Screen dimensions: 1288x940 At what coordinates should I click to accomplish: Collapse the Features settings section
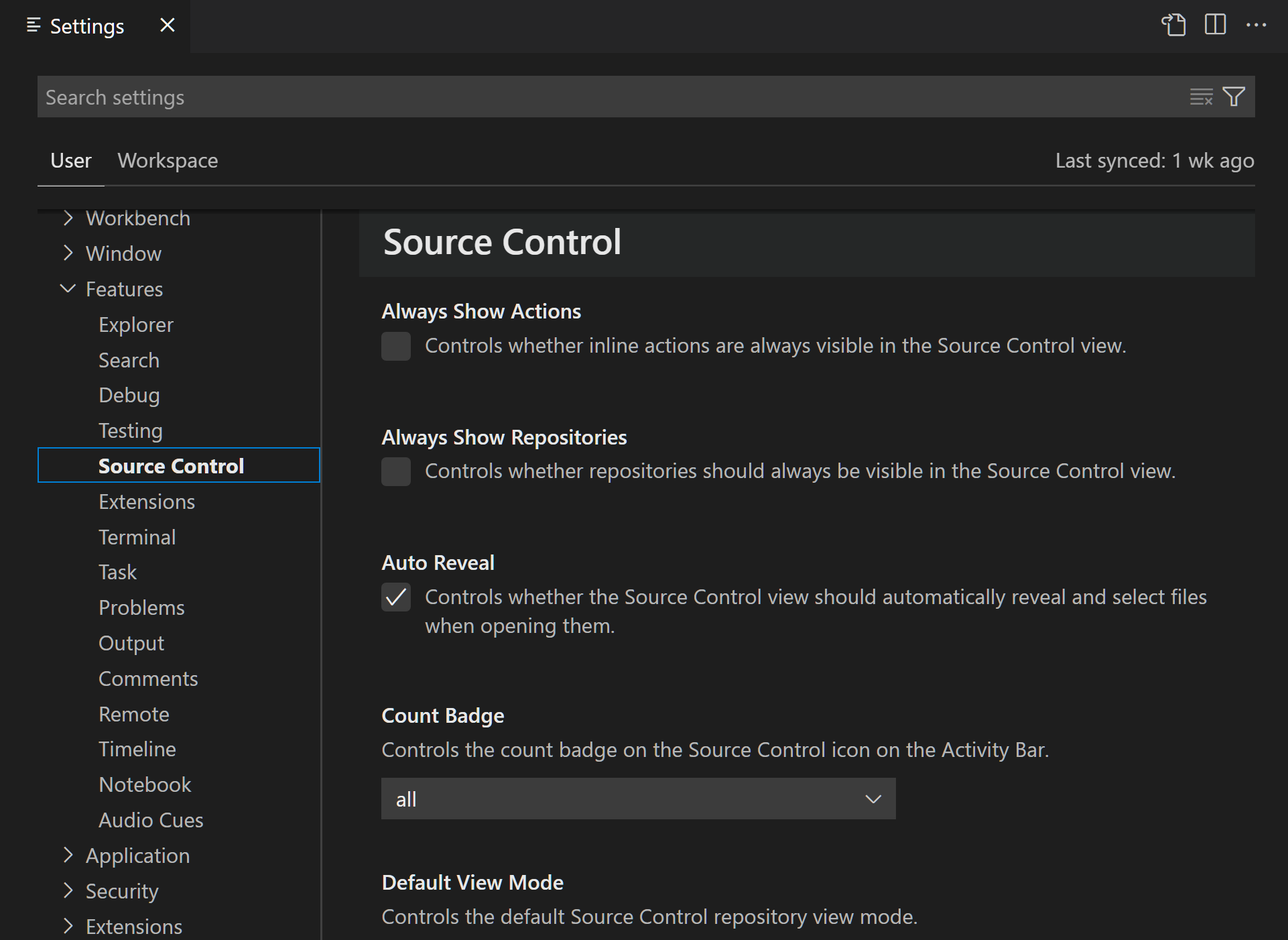point(68,289)
